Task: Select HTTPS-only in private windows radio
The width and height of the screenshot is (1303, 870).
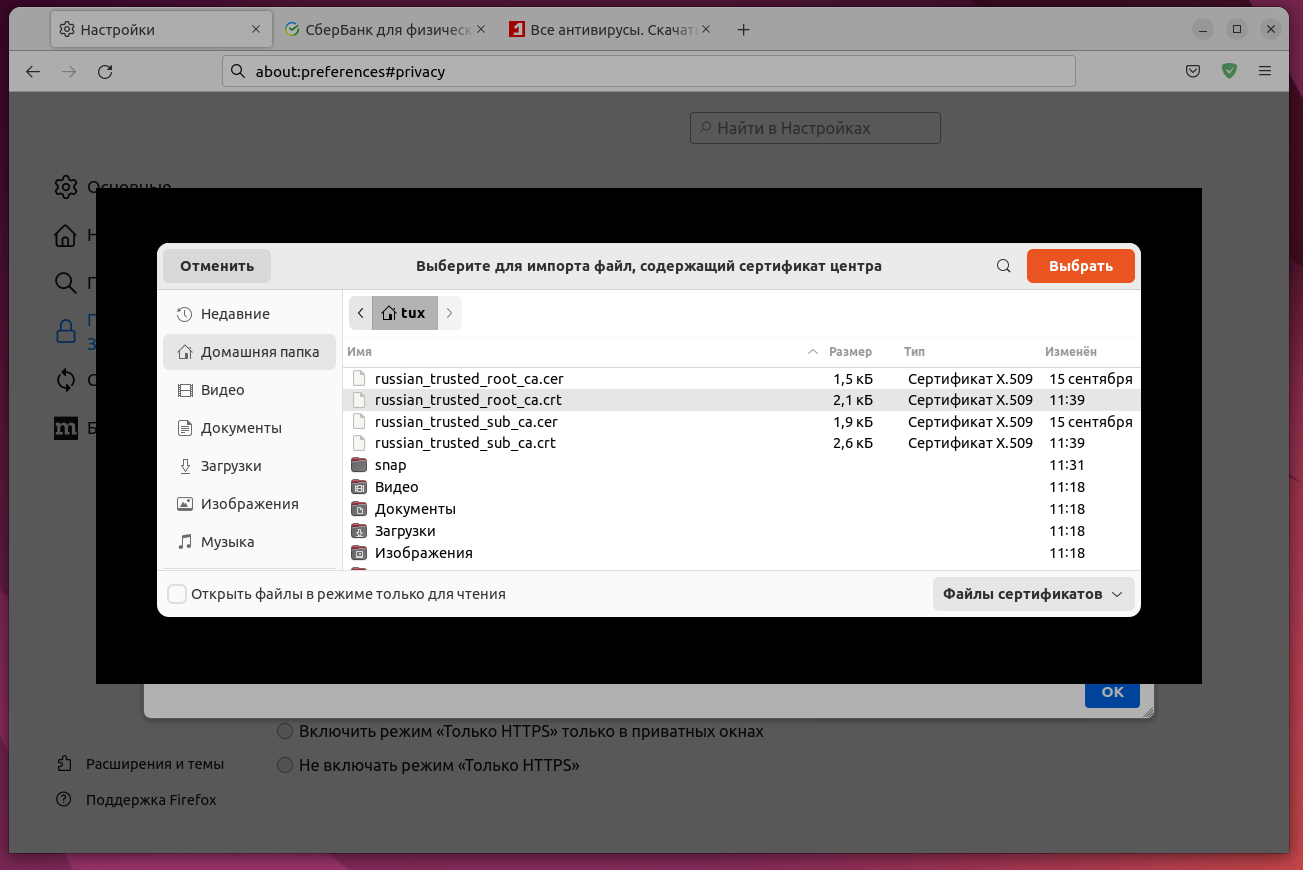Action: (285, 732)
